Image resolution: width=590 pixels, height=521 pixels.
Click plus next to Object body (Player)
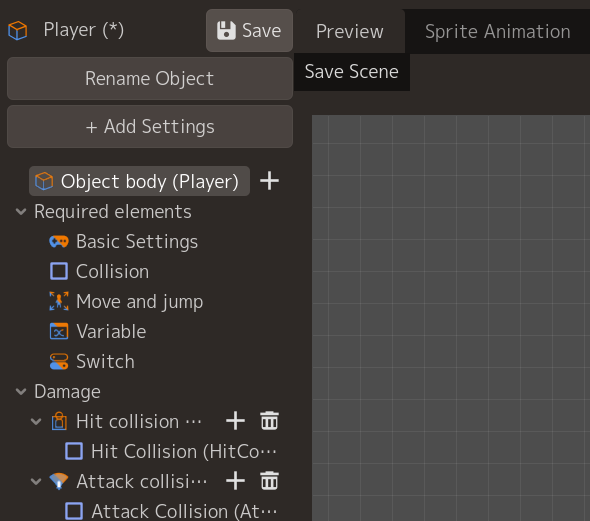click(269, 181)
